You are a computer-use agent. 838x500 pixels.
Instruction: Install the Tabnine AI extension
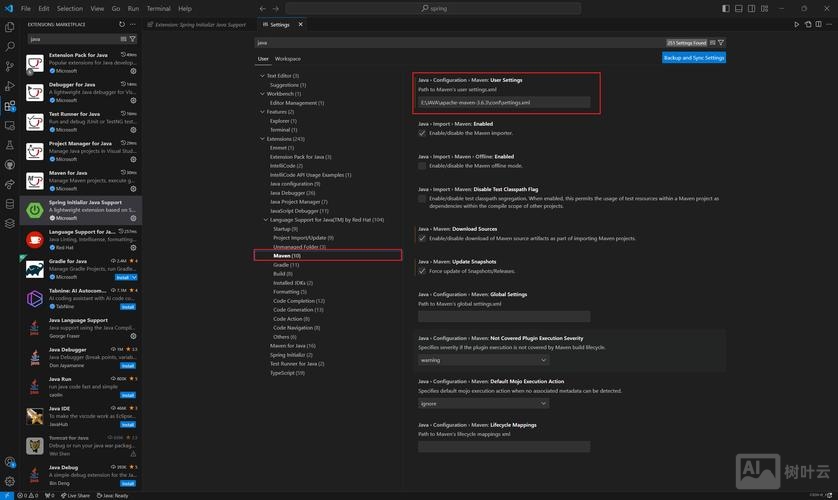tap(128, 307)
